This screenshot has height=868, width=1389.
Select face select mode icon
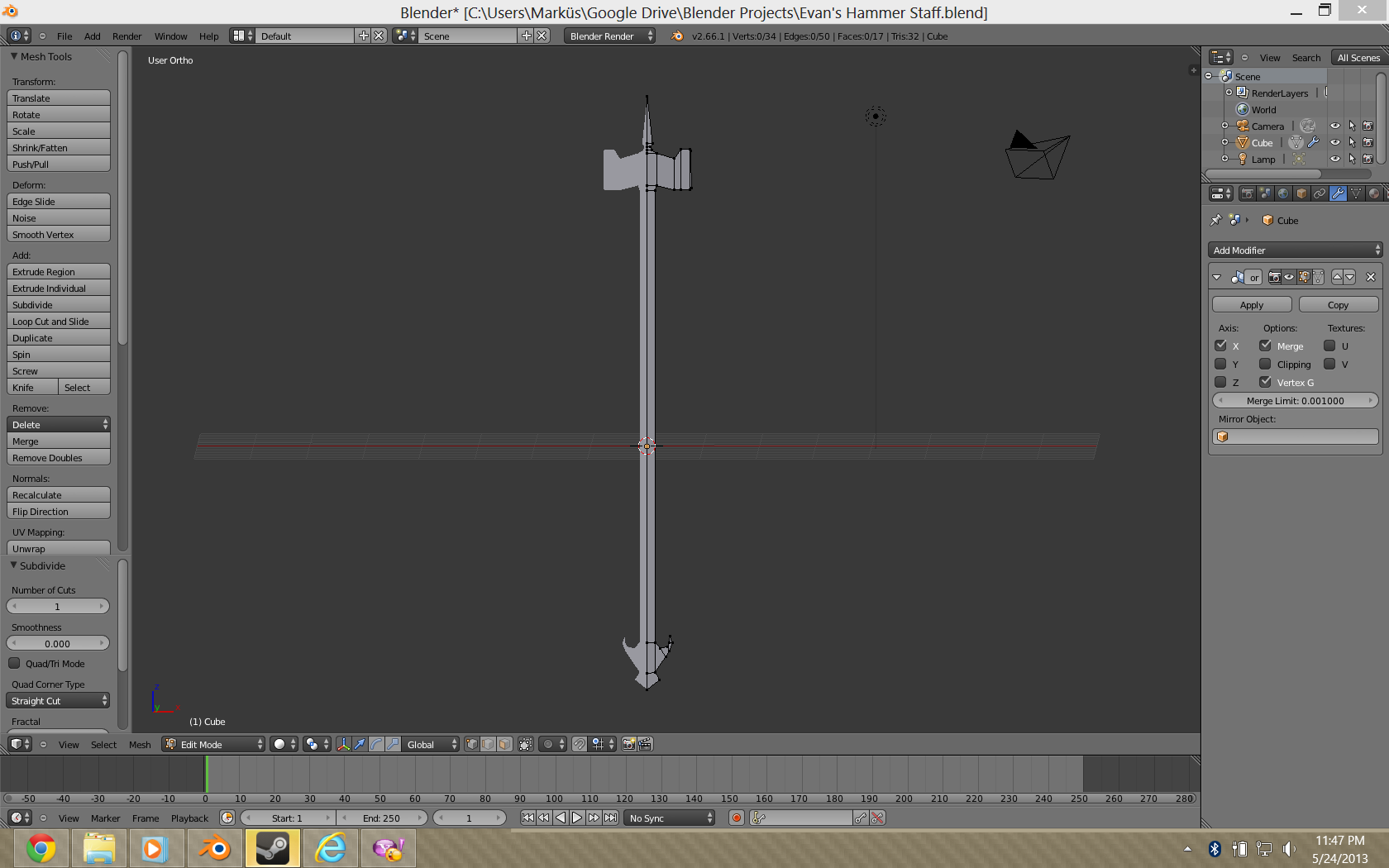pyautogui.click(x=504, y=744)
